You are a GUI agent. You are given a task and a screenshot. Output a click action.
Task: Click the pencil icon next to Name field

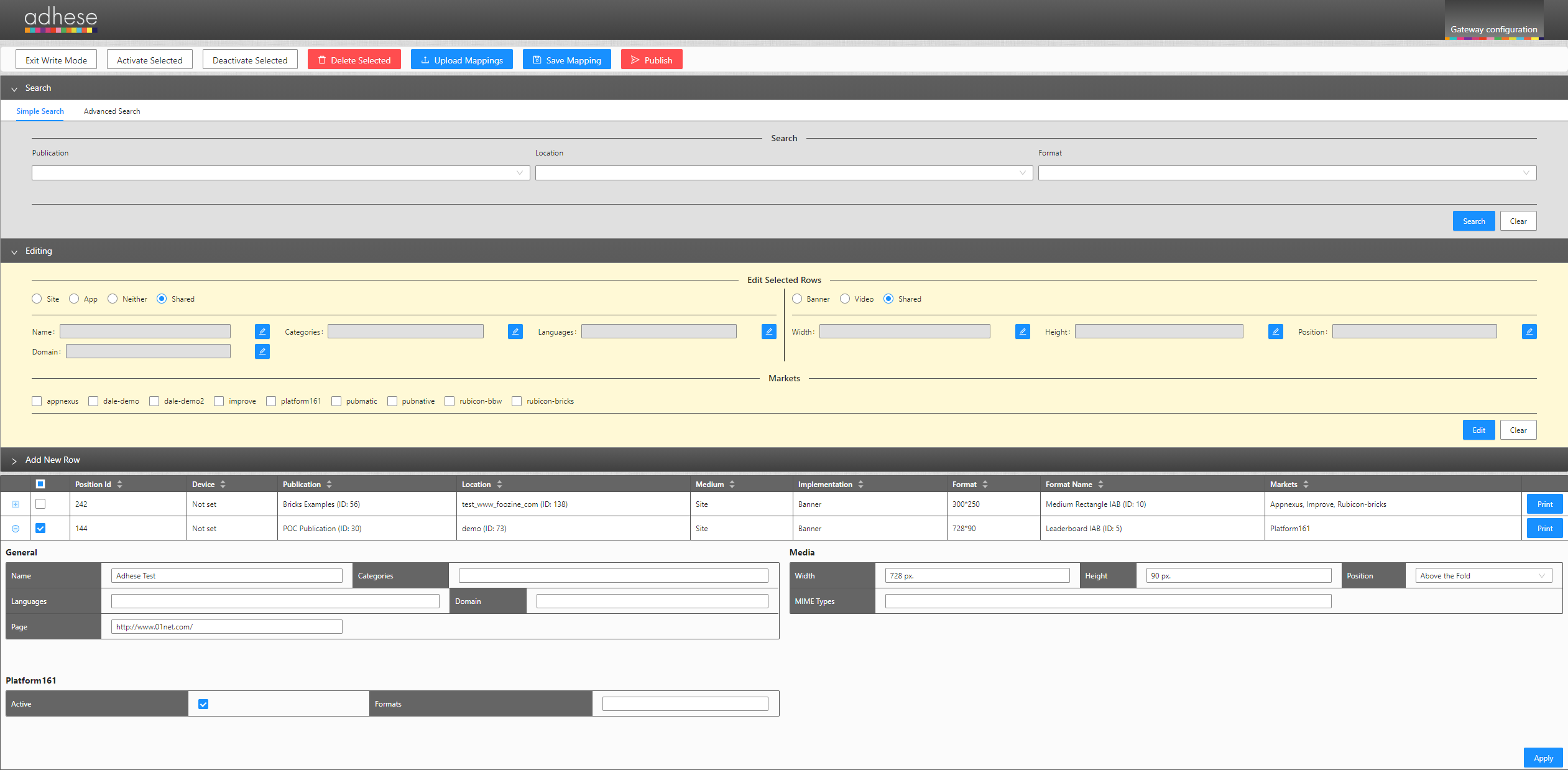(262, 332)
